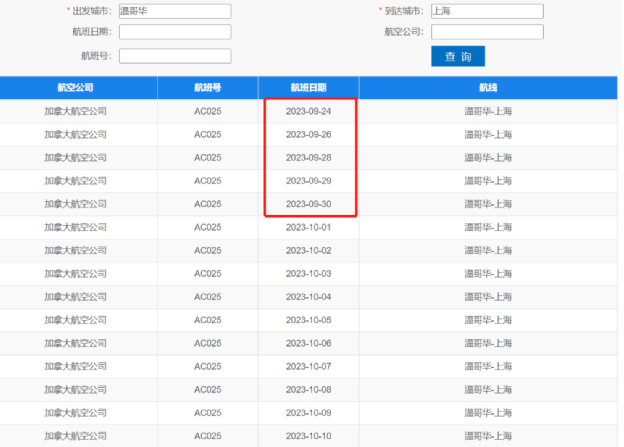Click AC025 in the 2023-10-10 row
Screen dimensions: 624x447
[207, 436]
